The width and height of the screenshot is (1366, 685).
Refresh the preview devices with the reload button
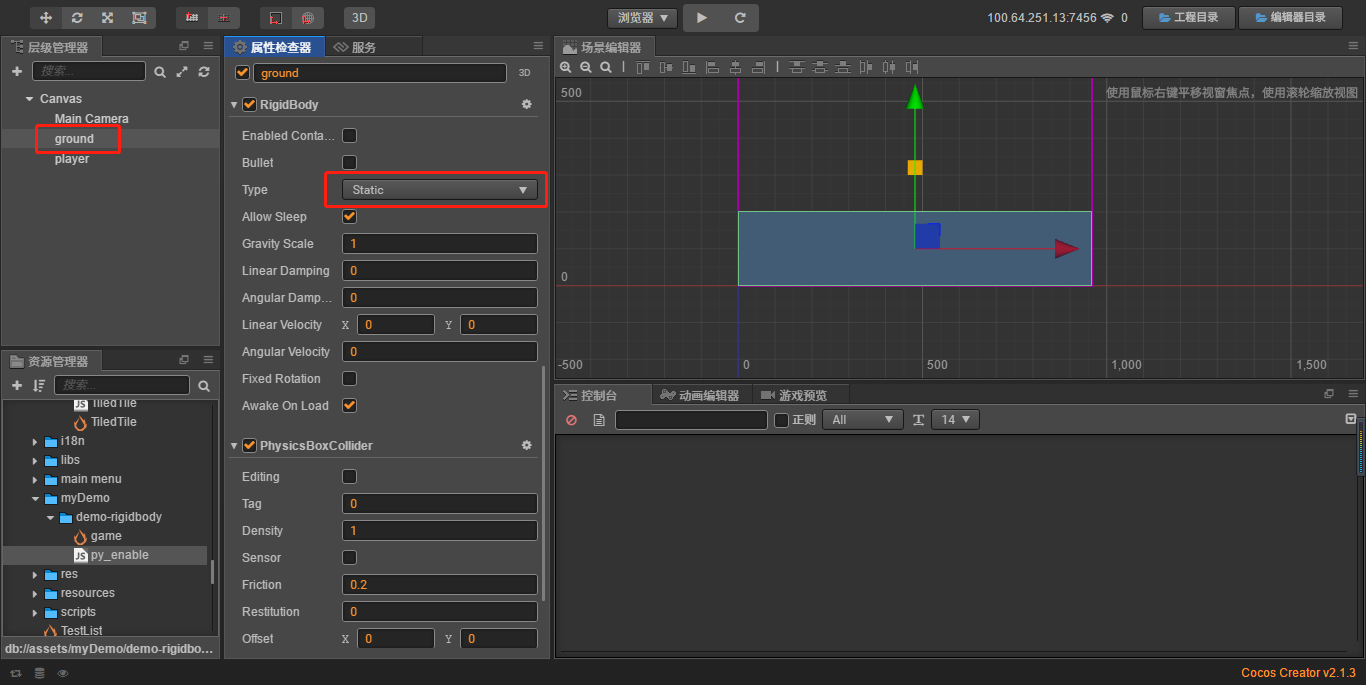click(x=740, y=18)
